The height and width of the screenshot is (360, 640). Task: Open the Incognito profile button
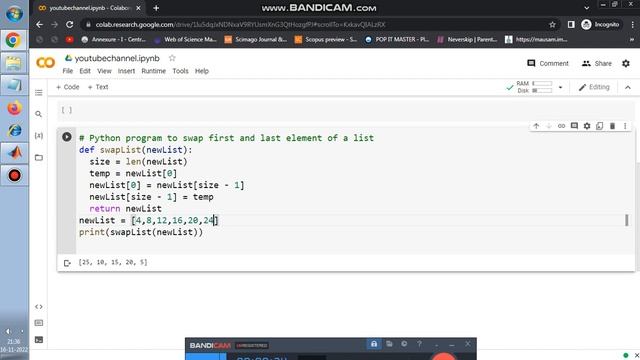click(600, 24)
